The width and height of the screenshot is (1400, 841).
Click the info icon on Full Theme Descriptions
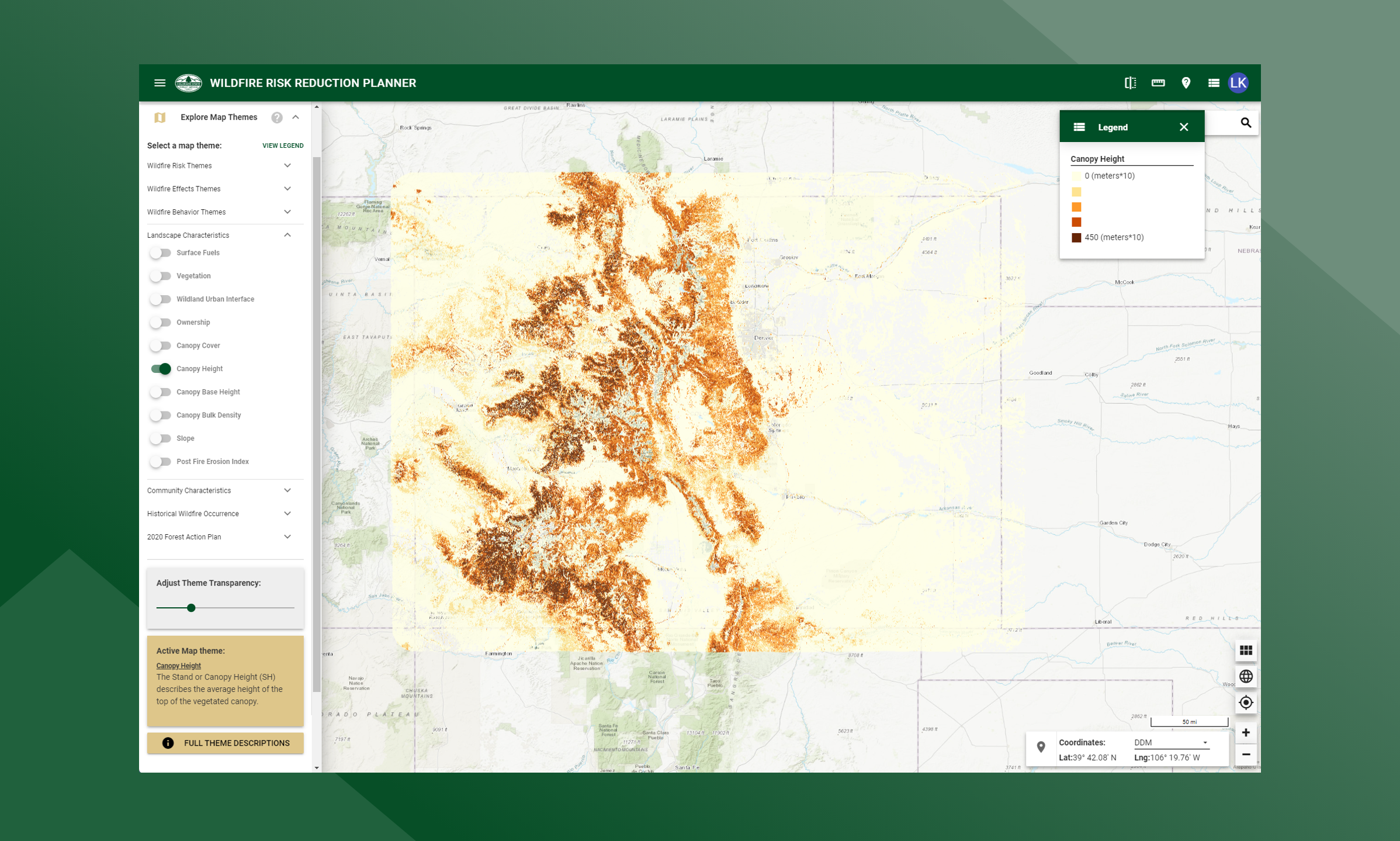coord(168,743)
